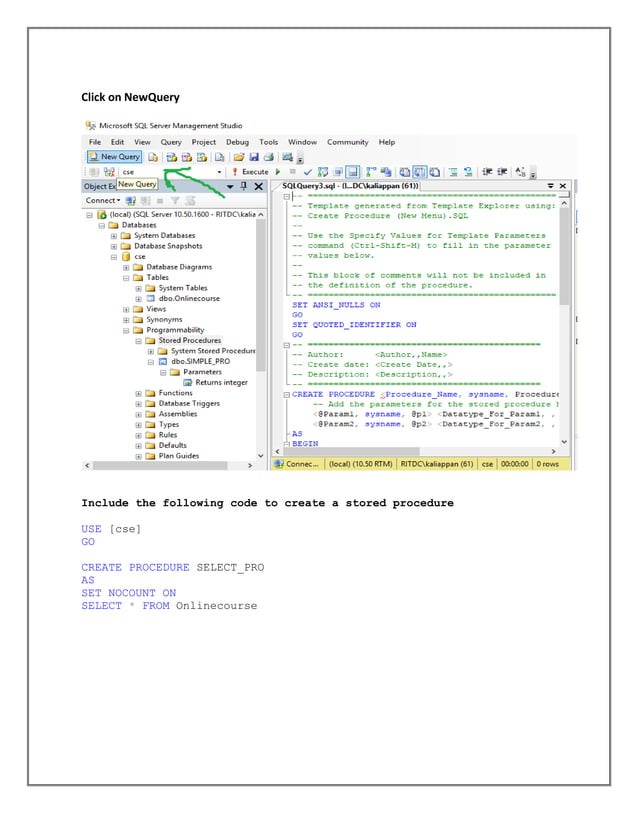Screen dimensions: 638x813
Task: Click the green Debug play icon
Action: [278, 172]
